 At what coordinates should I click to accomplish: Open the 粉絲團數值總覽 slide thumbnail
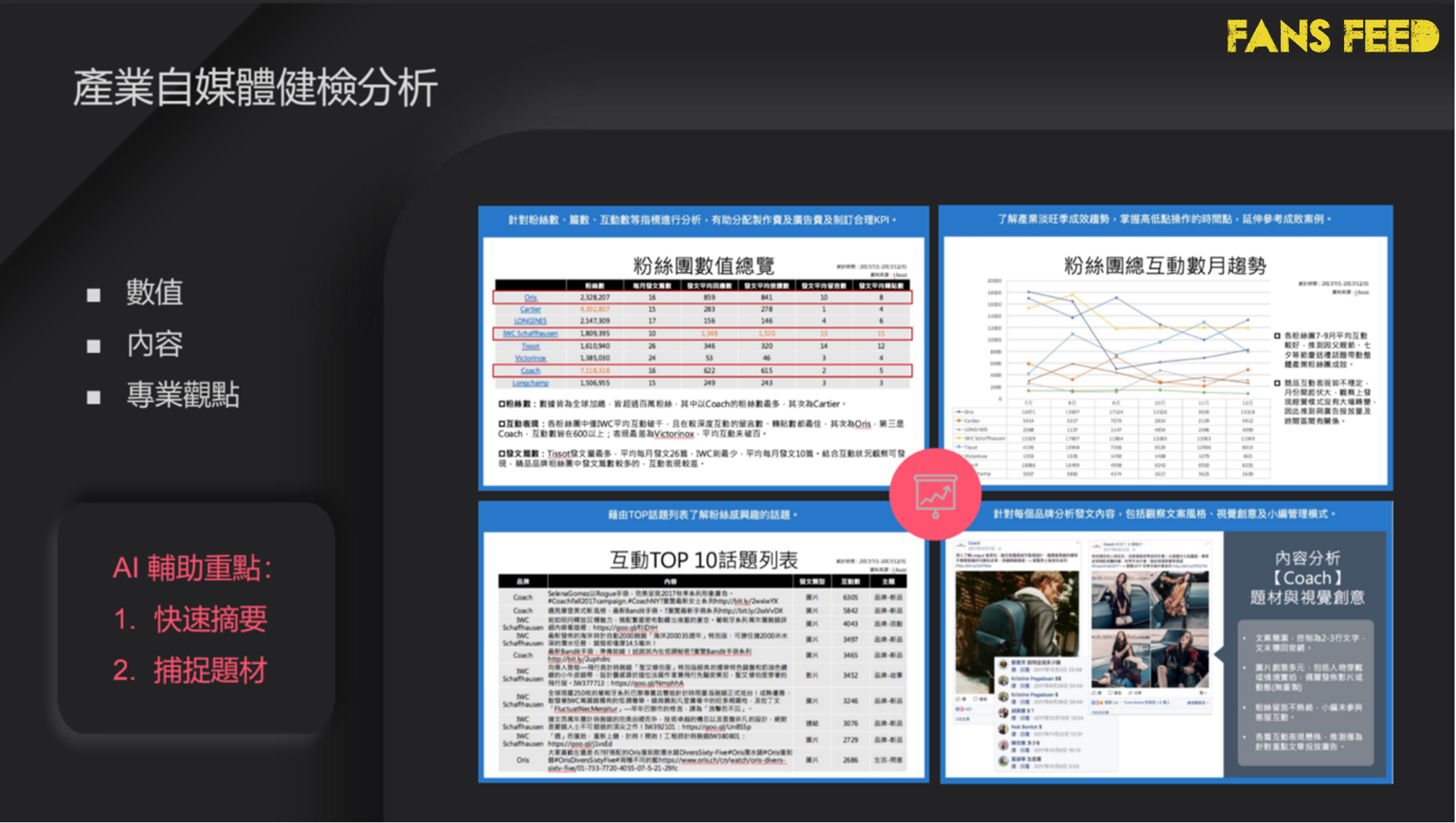pyautogui.click(x=703, y=347)
